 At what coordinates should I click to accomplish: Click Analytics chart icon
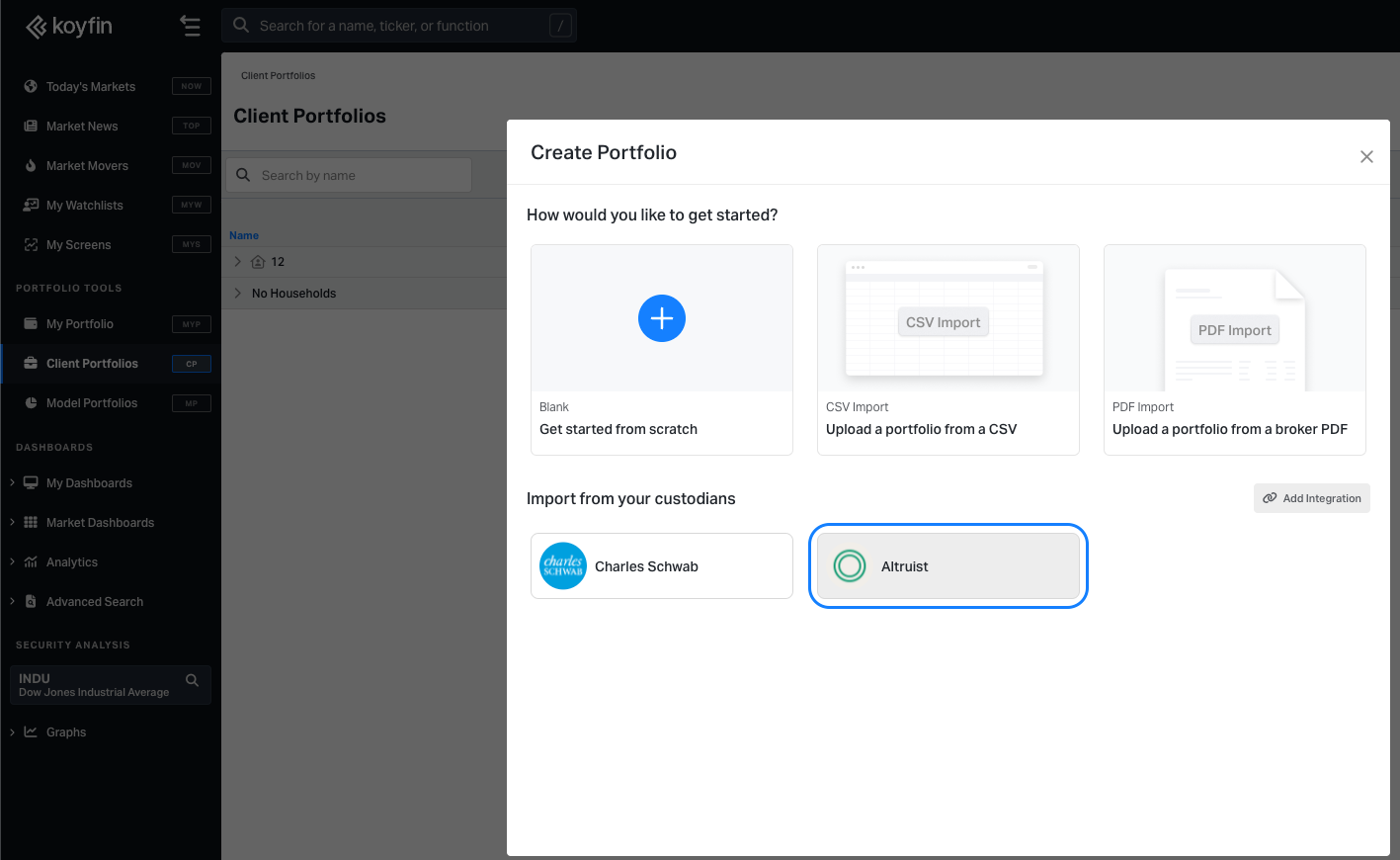[x=31, y=561]
